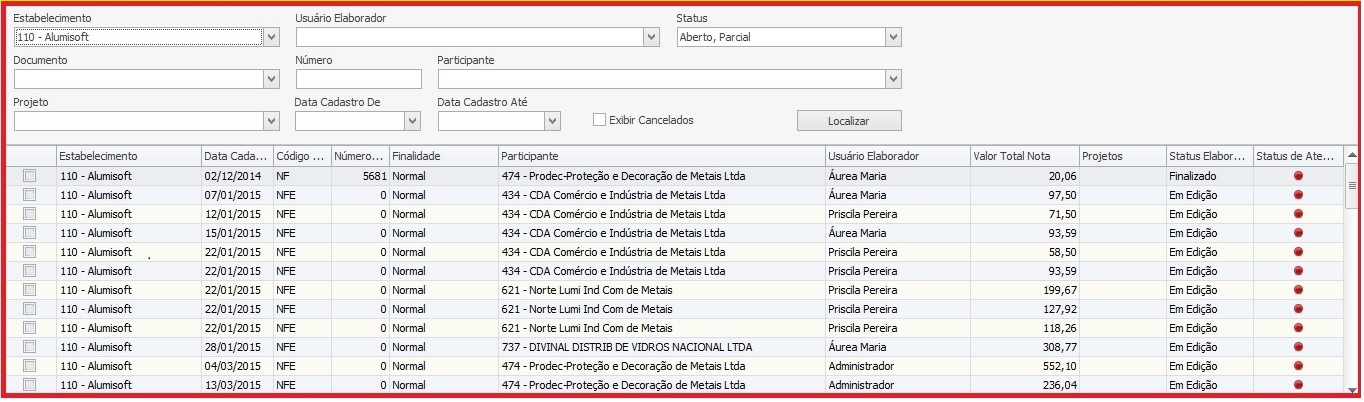Click red status icon for value 97,50 row
Viewport: 1364px width, 402px height.
pyautogui.click(x=1299, y=195)
